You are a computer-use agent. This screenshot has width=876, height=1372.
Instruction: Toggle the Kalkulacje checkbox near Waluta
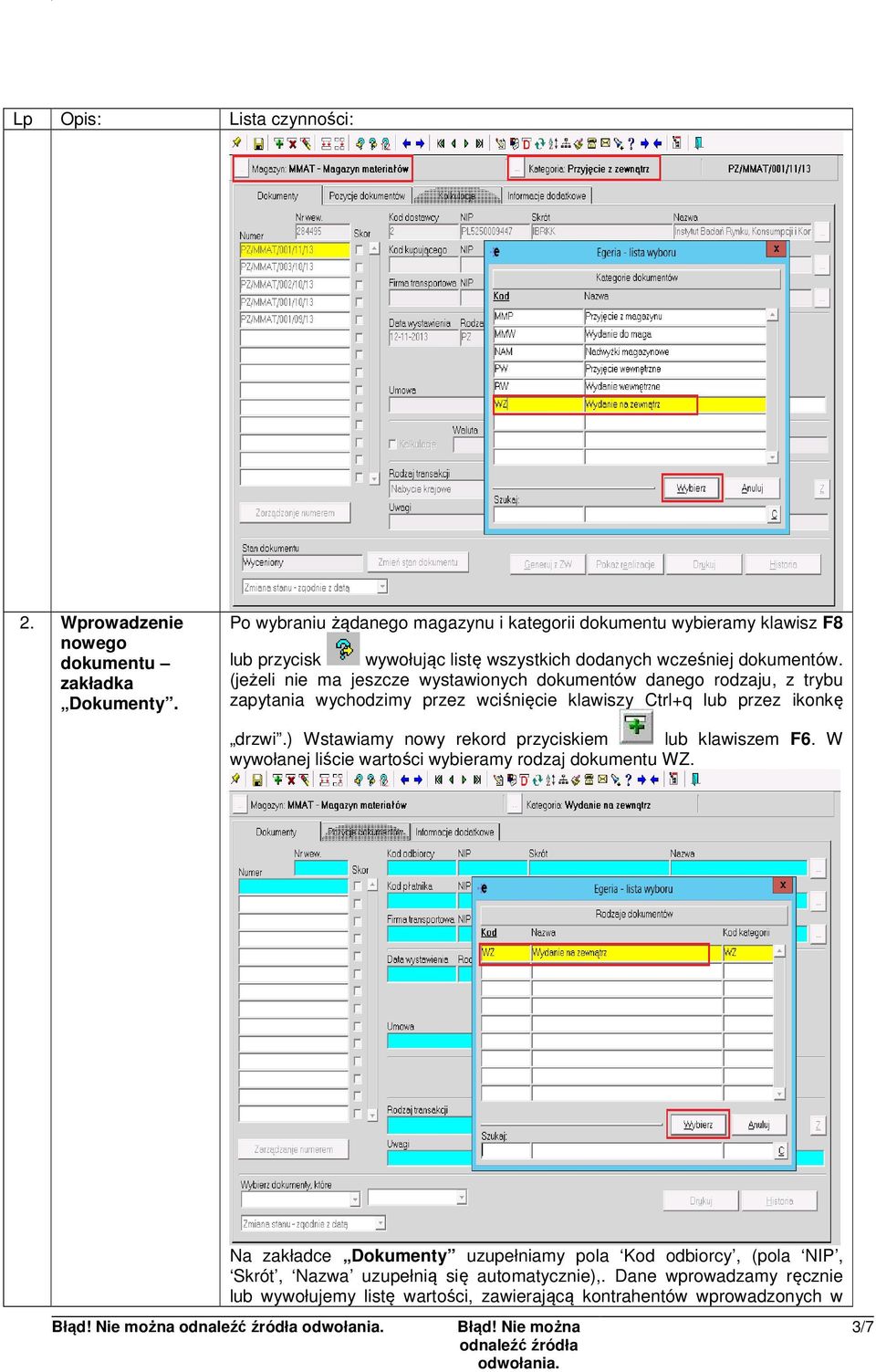tap(393, 445)
